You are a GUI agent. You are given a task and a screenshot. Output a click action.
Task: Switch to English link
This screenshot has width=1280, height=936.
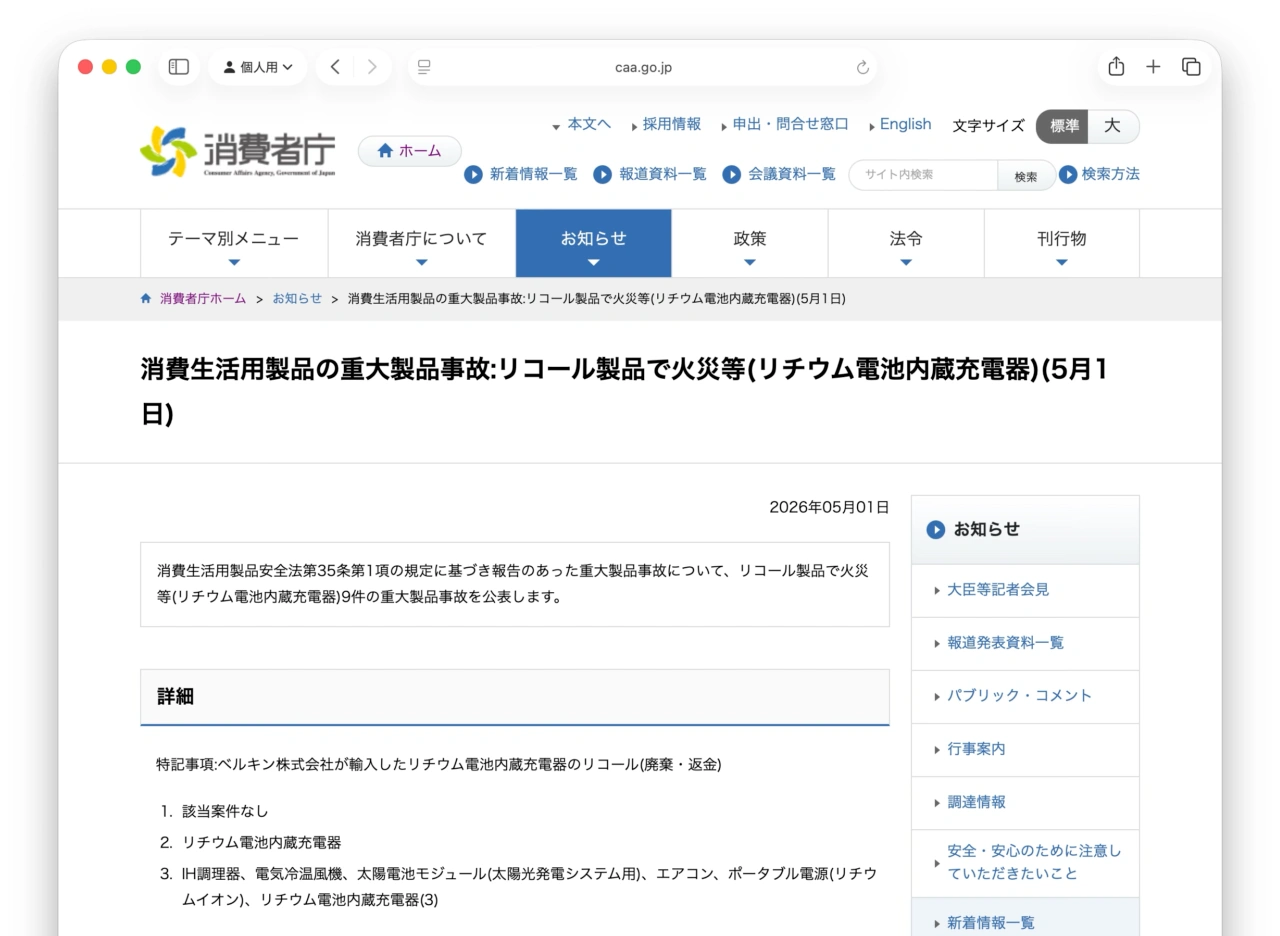905,124
